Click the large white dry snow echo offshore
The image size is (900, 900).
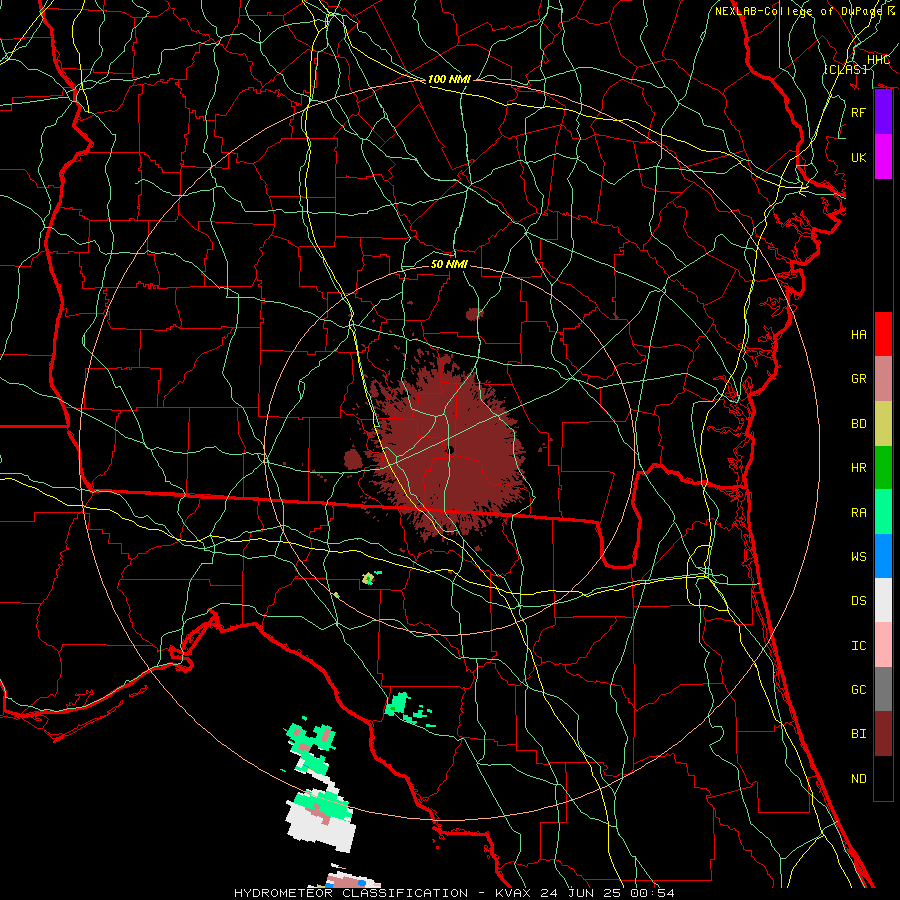[x=321, y=824]
